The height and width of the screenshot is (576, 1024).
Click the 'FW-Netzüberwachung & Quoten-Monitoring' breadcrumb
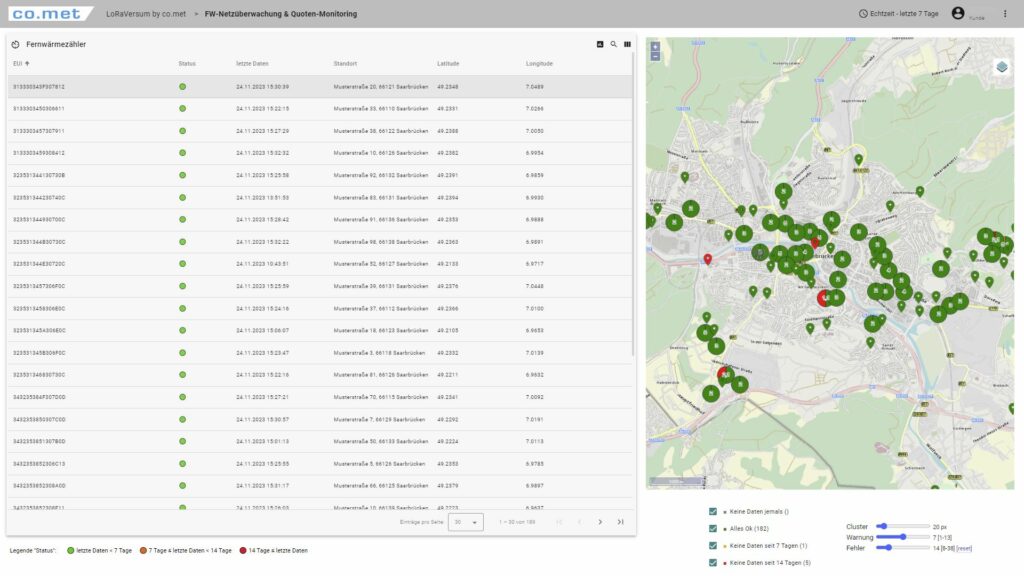pos(281,14)
